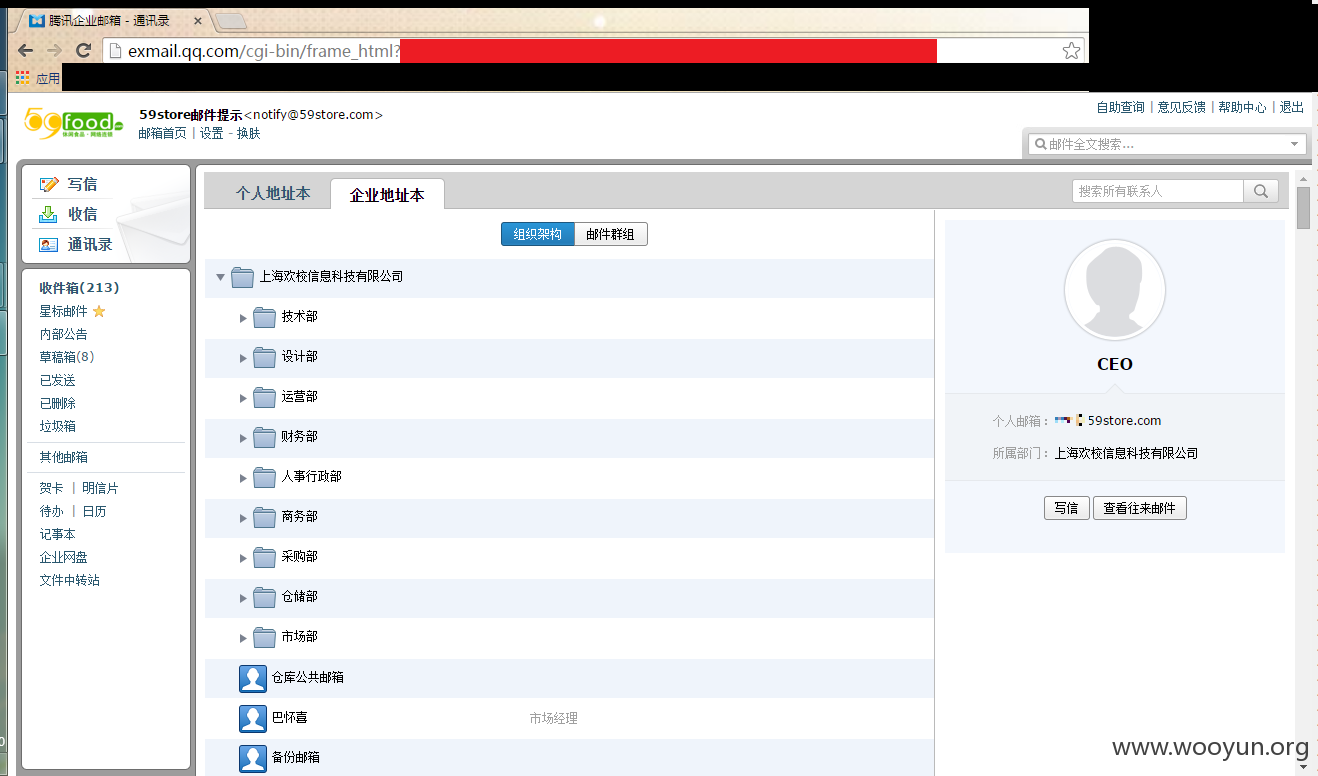Switch to the 个人地址本 tab
Screen dimensions: 1318x776
click(273, 194)
